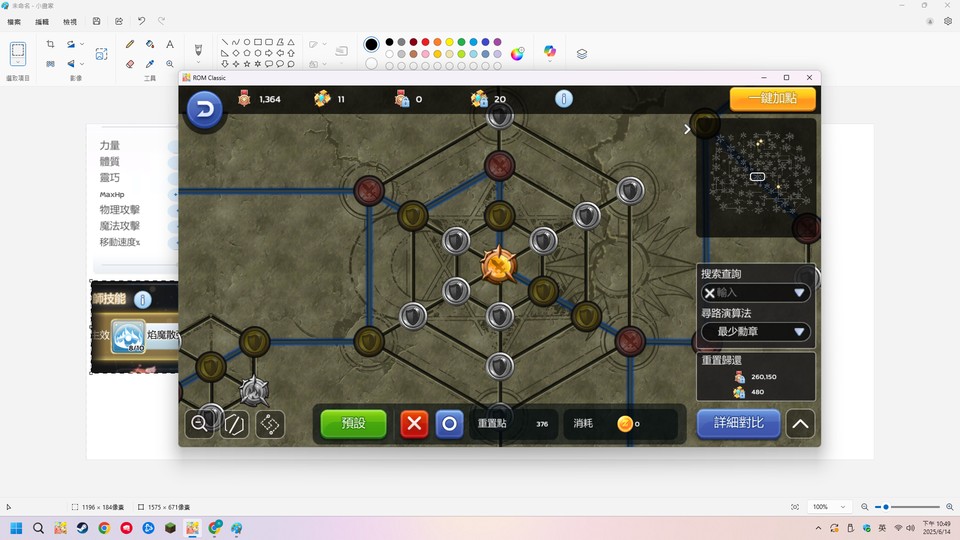Collapse the panel with the up chevron button
The width and height of the screenshot is (960, 540).
800,424
